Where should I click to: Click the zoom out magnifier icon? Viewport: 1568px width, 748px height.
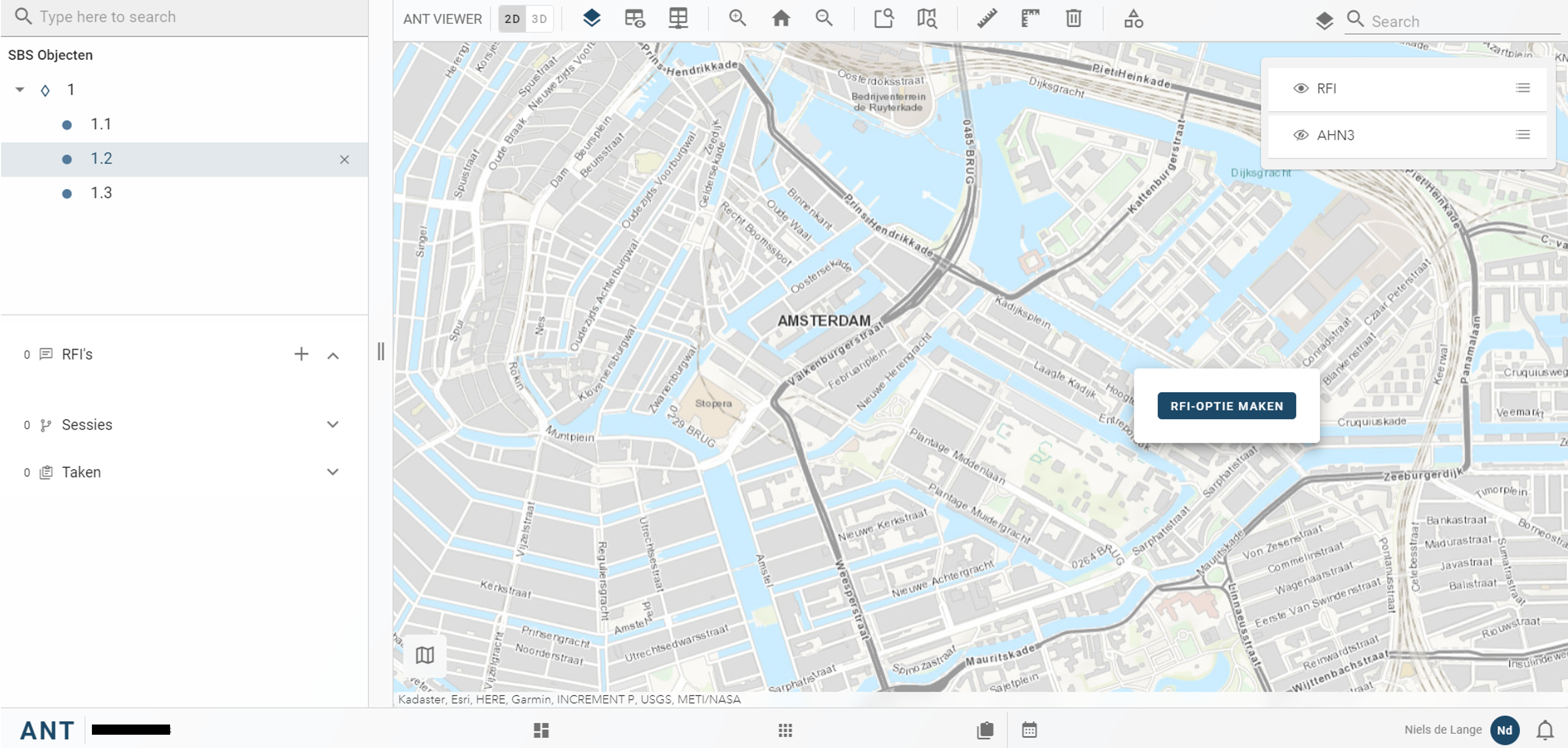pyautogui.click(x=823, y=19)
